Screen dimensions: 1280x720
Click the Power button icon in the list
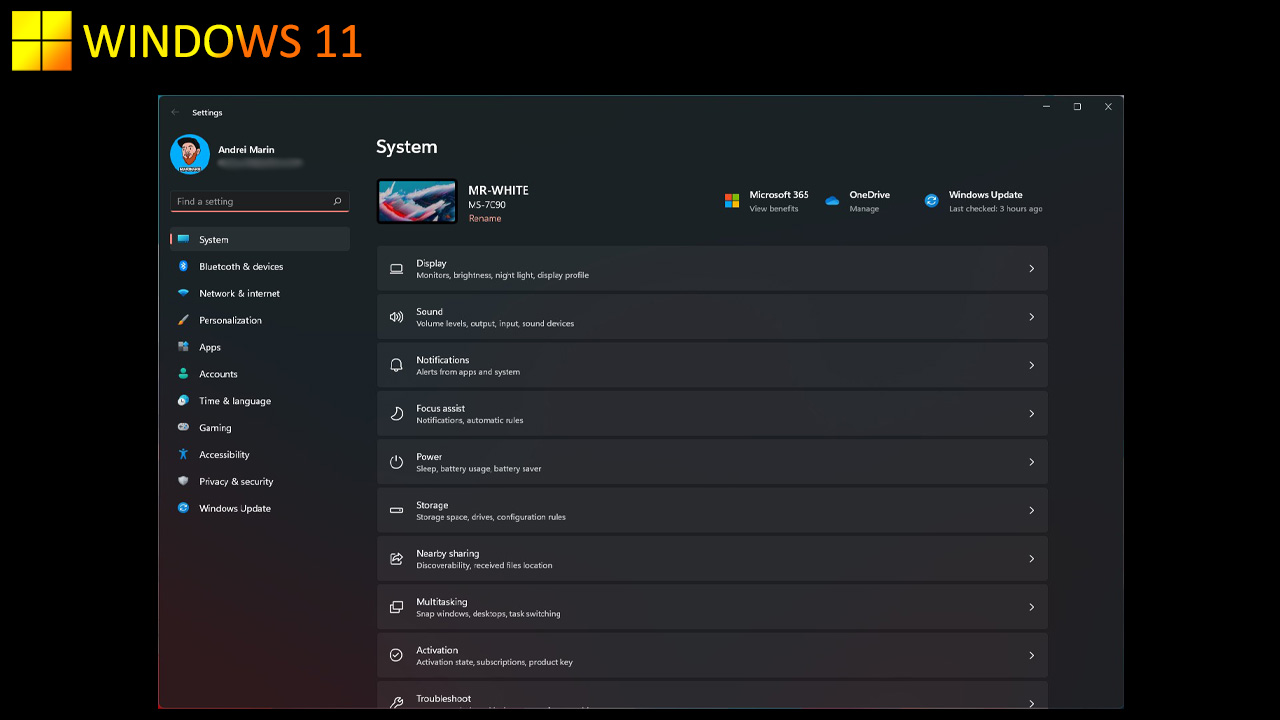(396, 462)
